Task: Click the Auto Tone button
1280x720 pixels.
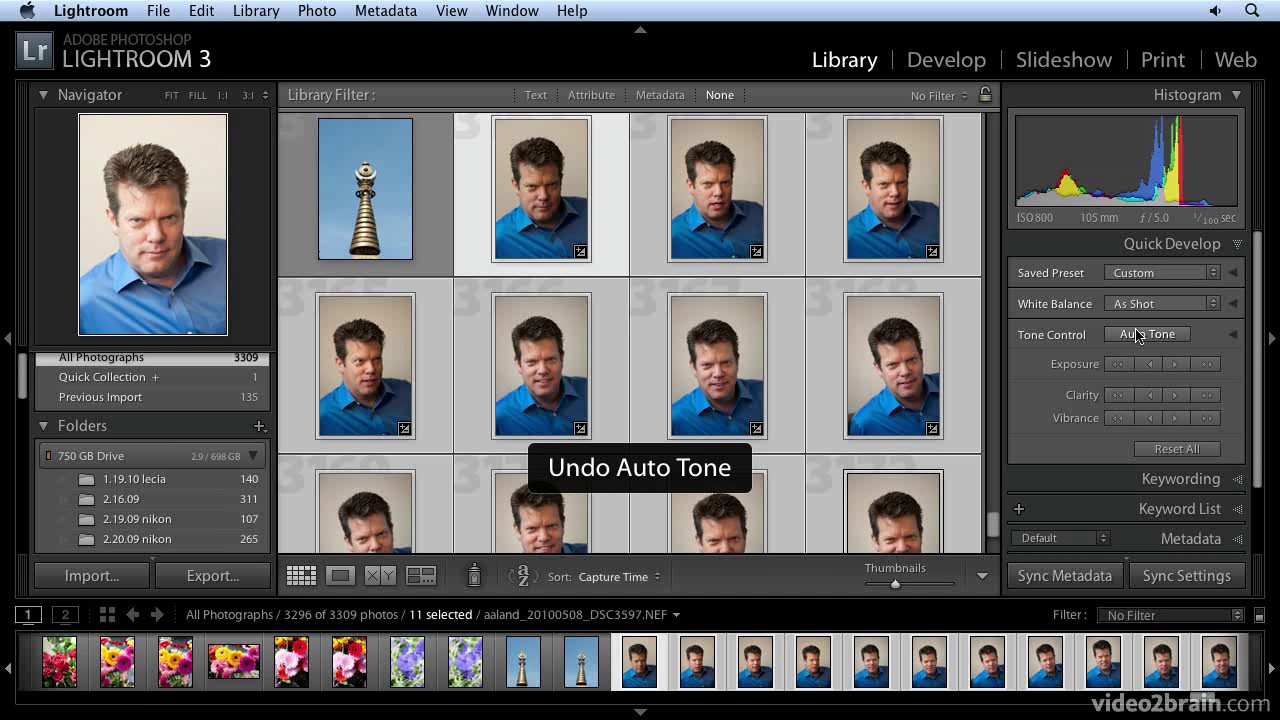Action: point(1147,334)
